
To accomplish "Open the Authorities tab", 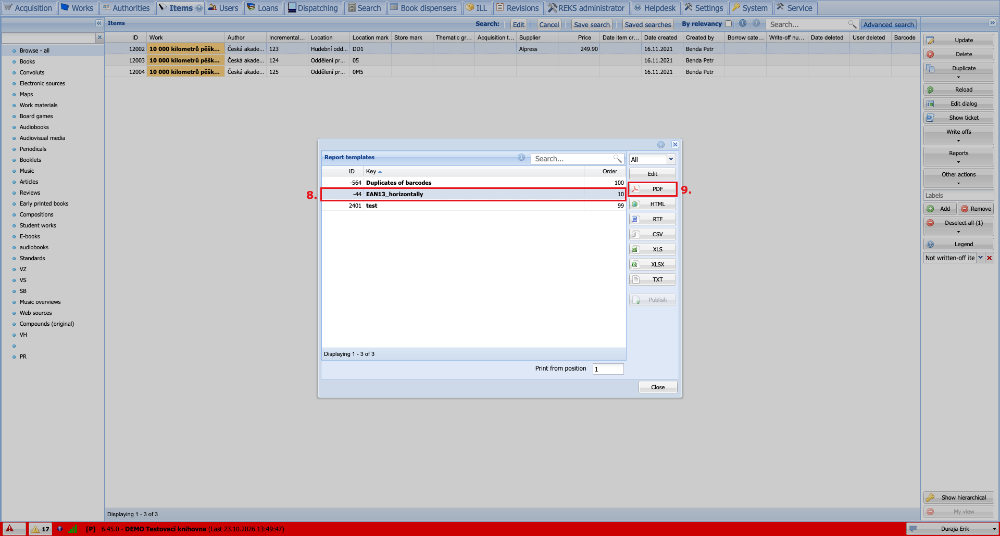I will coord(126,8).
